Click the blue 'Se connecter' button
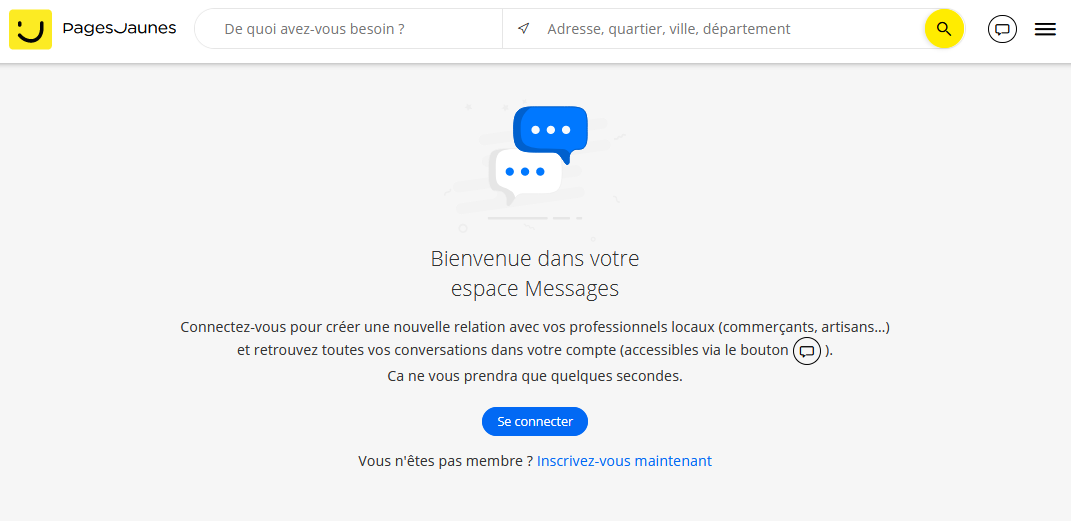The height and width of the screenshot is (521, 1071). coord(535,421)
